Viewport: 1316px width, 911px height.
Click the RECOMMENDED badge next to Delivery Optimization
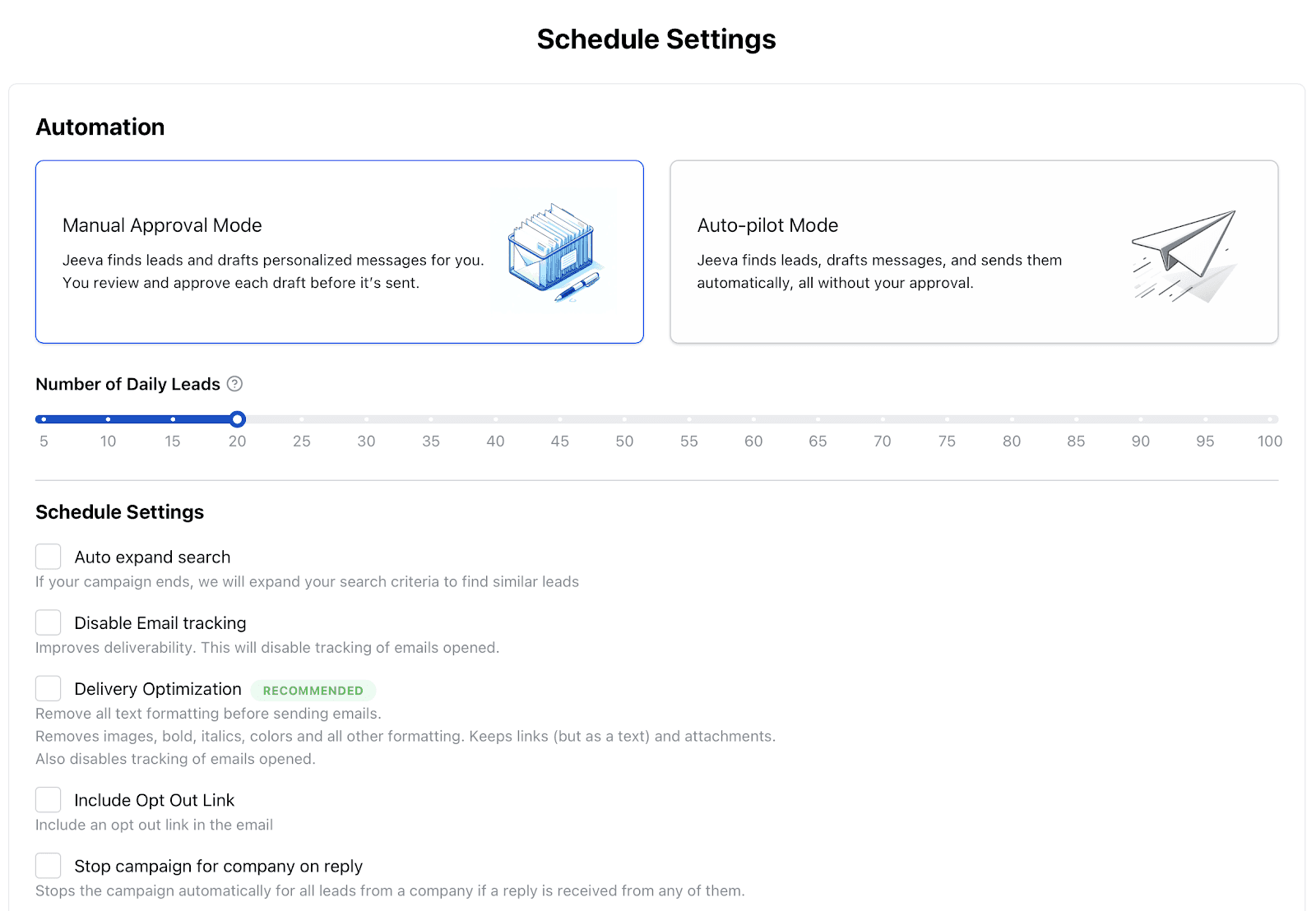pos(313,691)
